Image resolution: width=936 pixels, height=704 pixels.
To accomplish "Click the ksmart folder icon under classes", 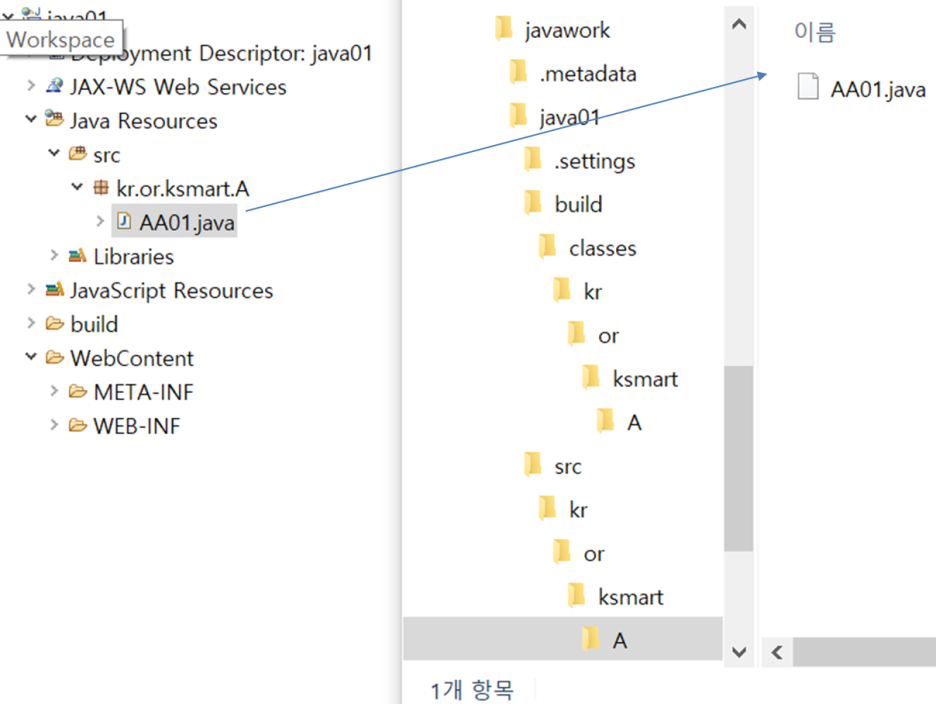I will [x=590, y=377].
